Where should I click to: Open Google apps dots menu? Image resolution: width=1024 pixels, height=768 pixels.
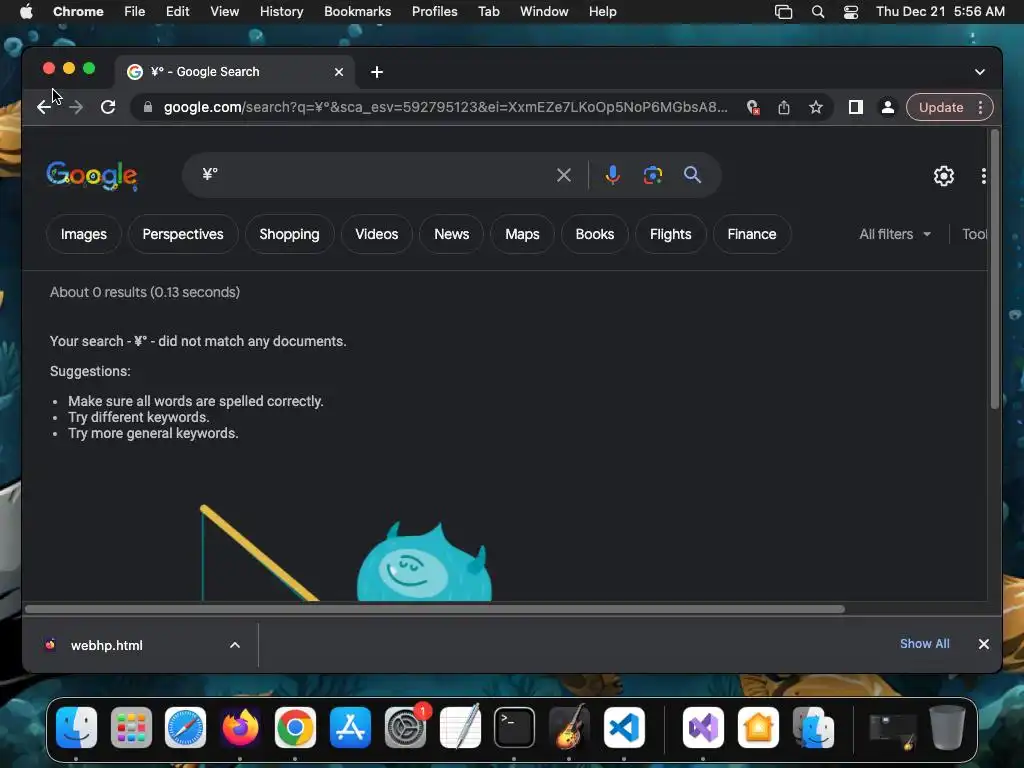tap(984, 176)
